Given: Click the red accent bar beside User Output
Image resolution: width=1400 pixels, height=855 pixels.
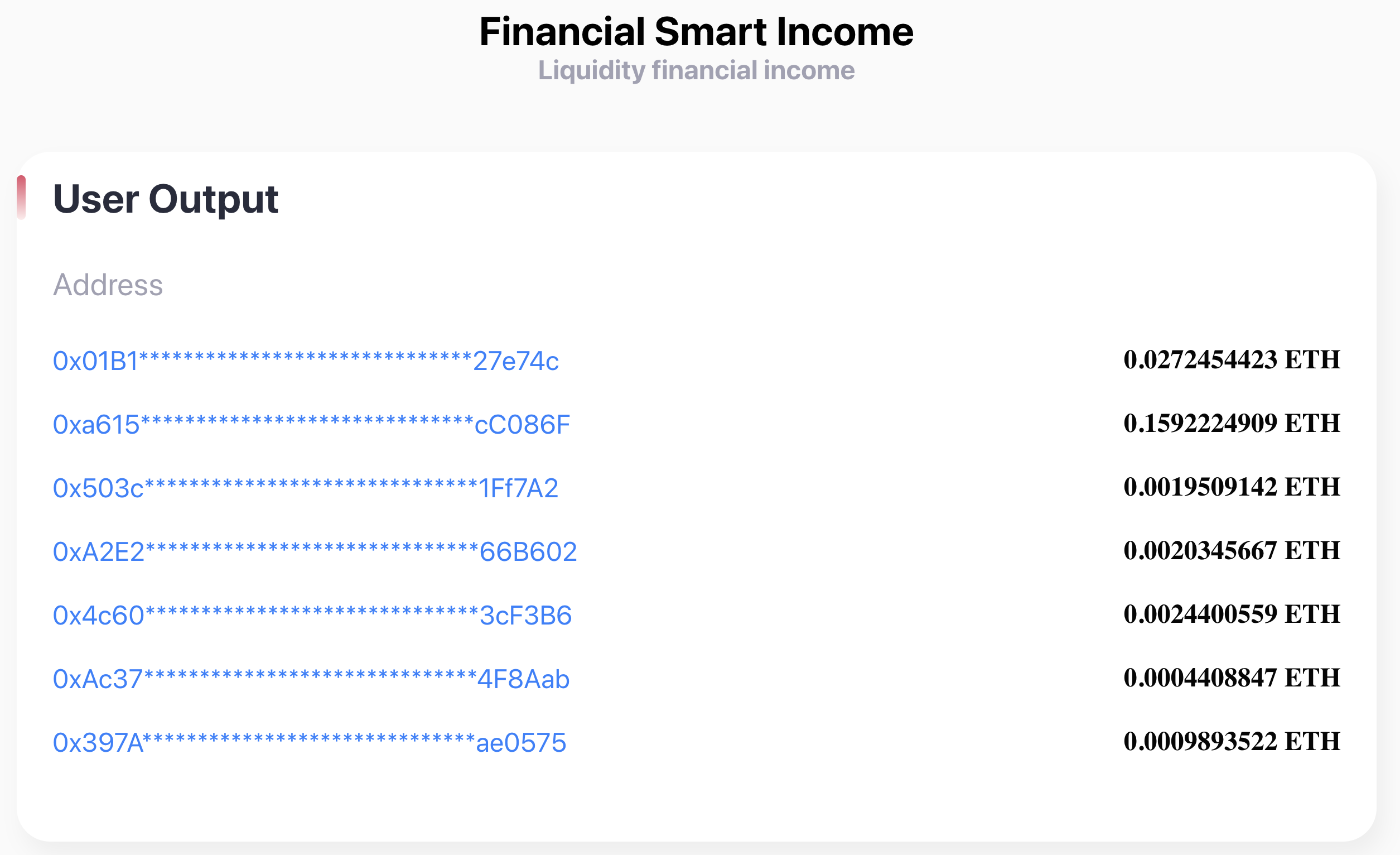Looking at the screenshot, I should pyautogui.click(x=21, y=197).
